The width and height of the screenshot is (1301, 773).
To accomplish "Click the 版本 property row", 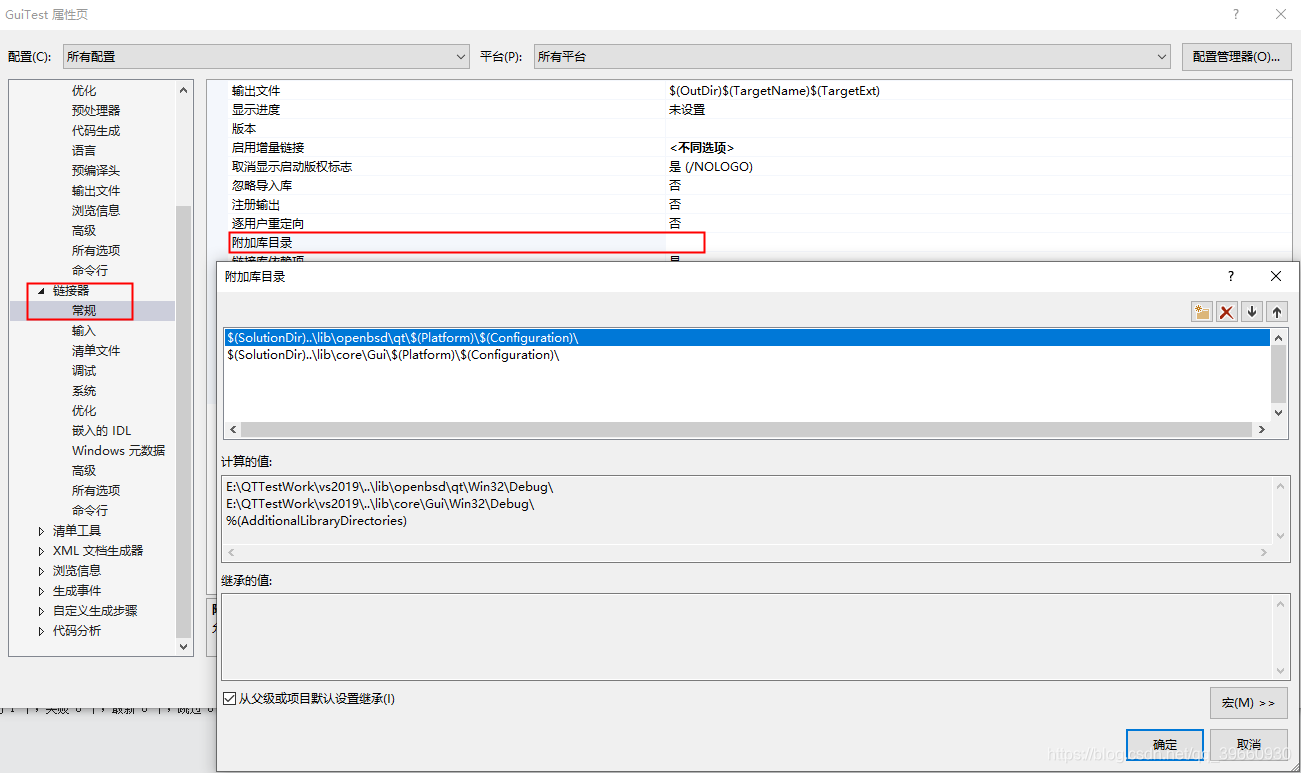I will [x=760, y=129].
